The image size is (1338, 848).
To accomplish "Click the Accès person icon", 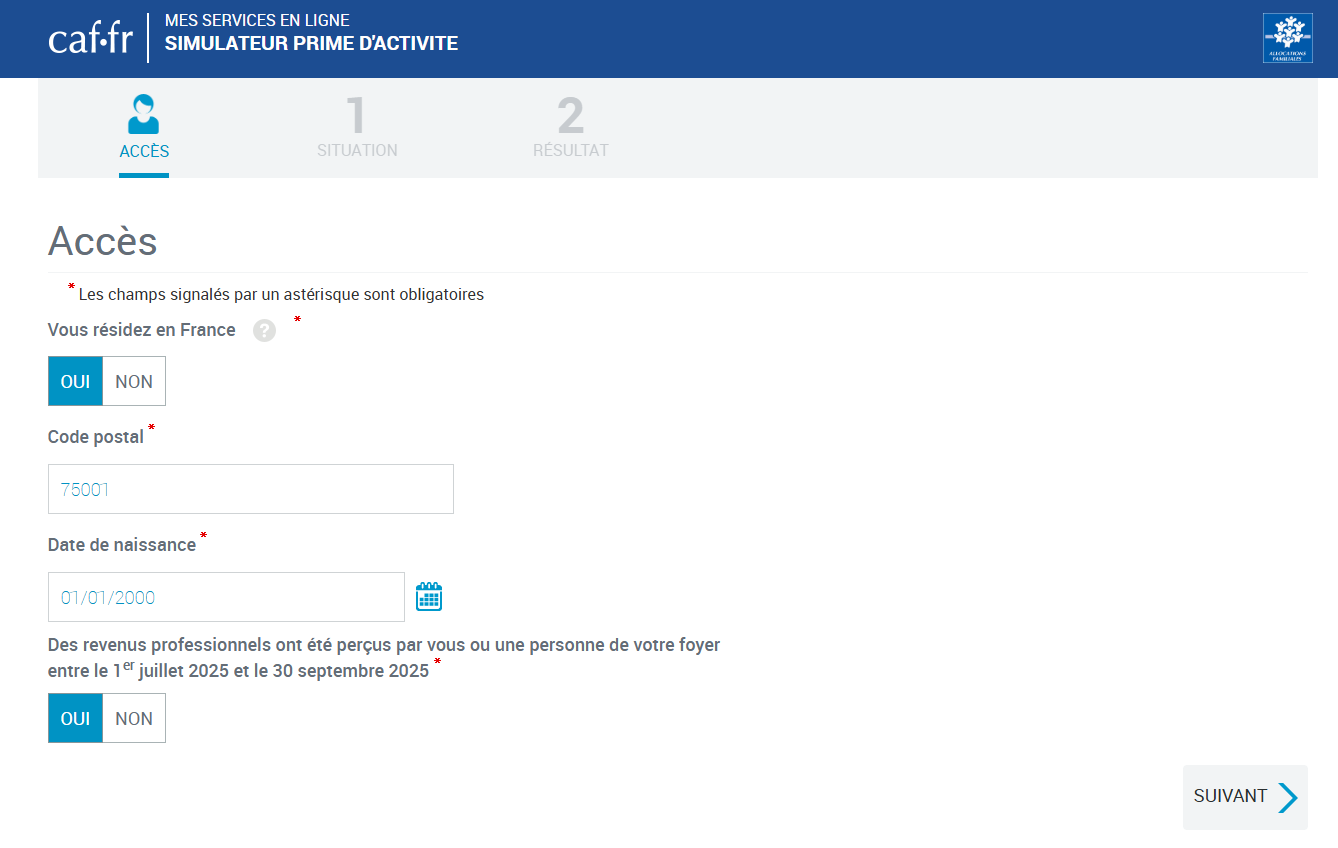I will (x=144, y=114).
